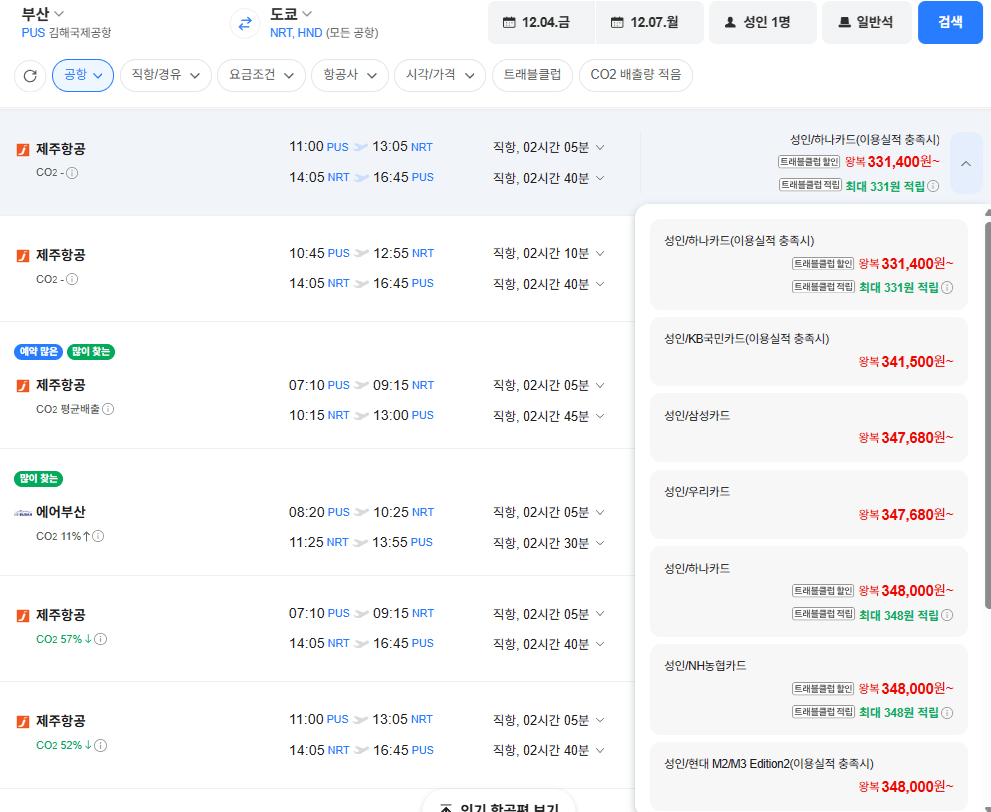Expand Air Busan 11:25 return flight details
Screen dimensions: 991x812
pyautogui.click(x=600, y=543)
